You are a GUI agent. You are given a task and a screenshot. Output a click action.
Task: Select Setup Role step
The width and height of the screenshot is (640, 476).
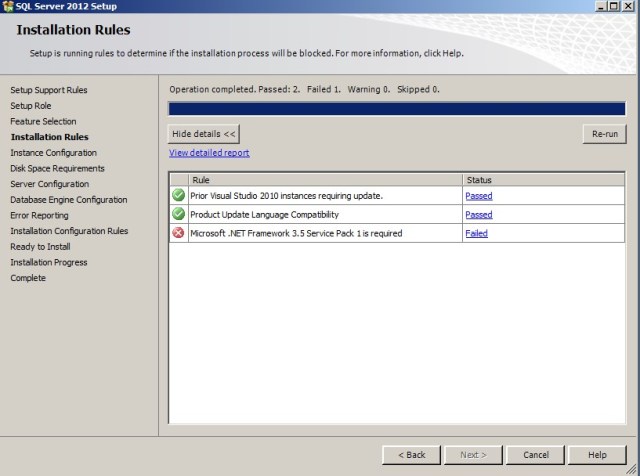[x=31, y=106]
